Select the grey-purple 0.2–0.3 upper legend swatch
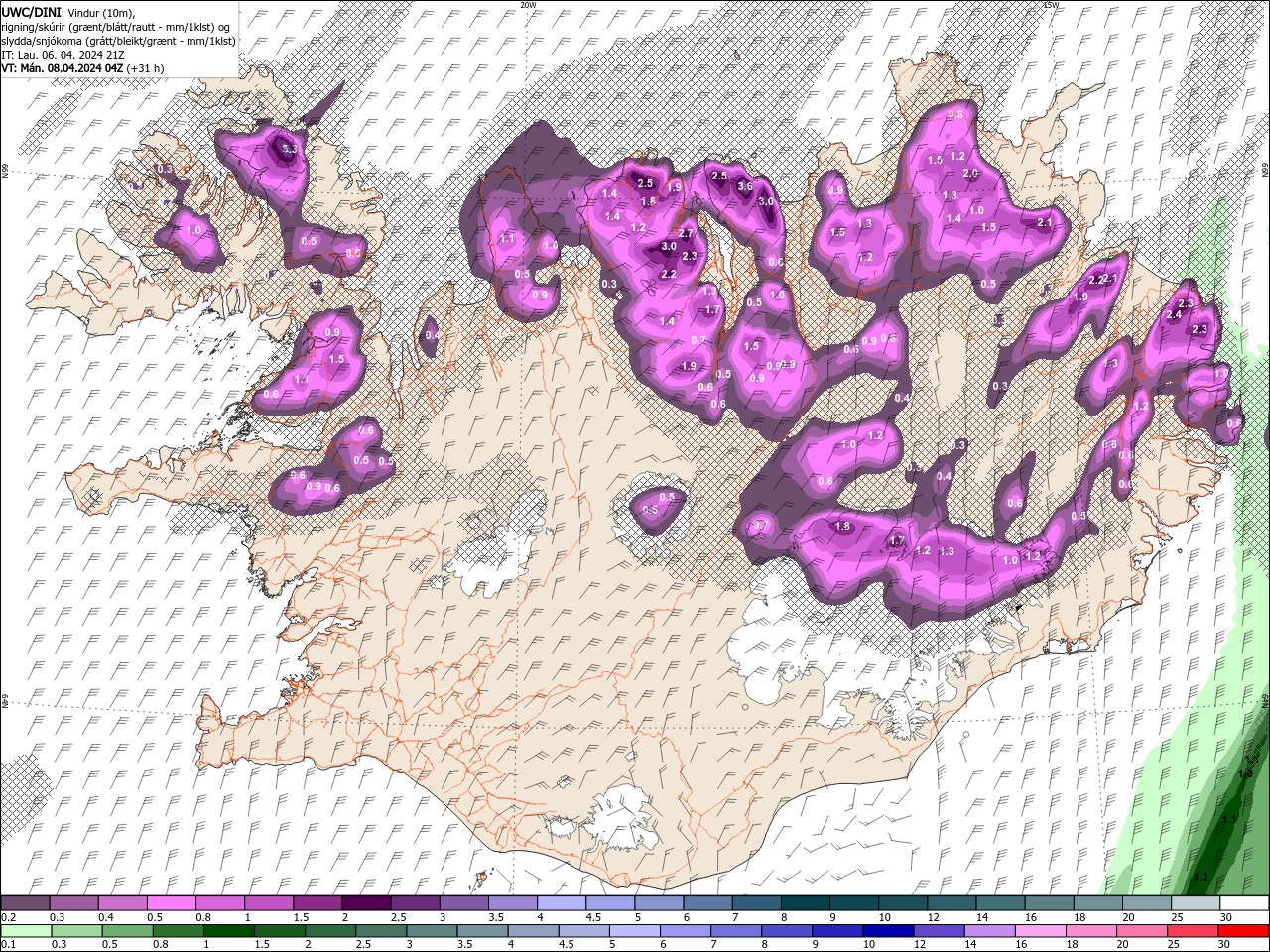This screenshot has height=952, width=1270. point(26,903)
